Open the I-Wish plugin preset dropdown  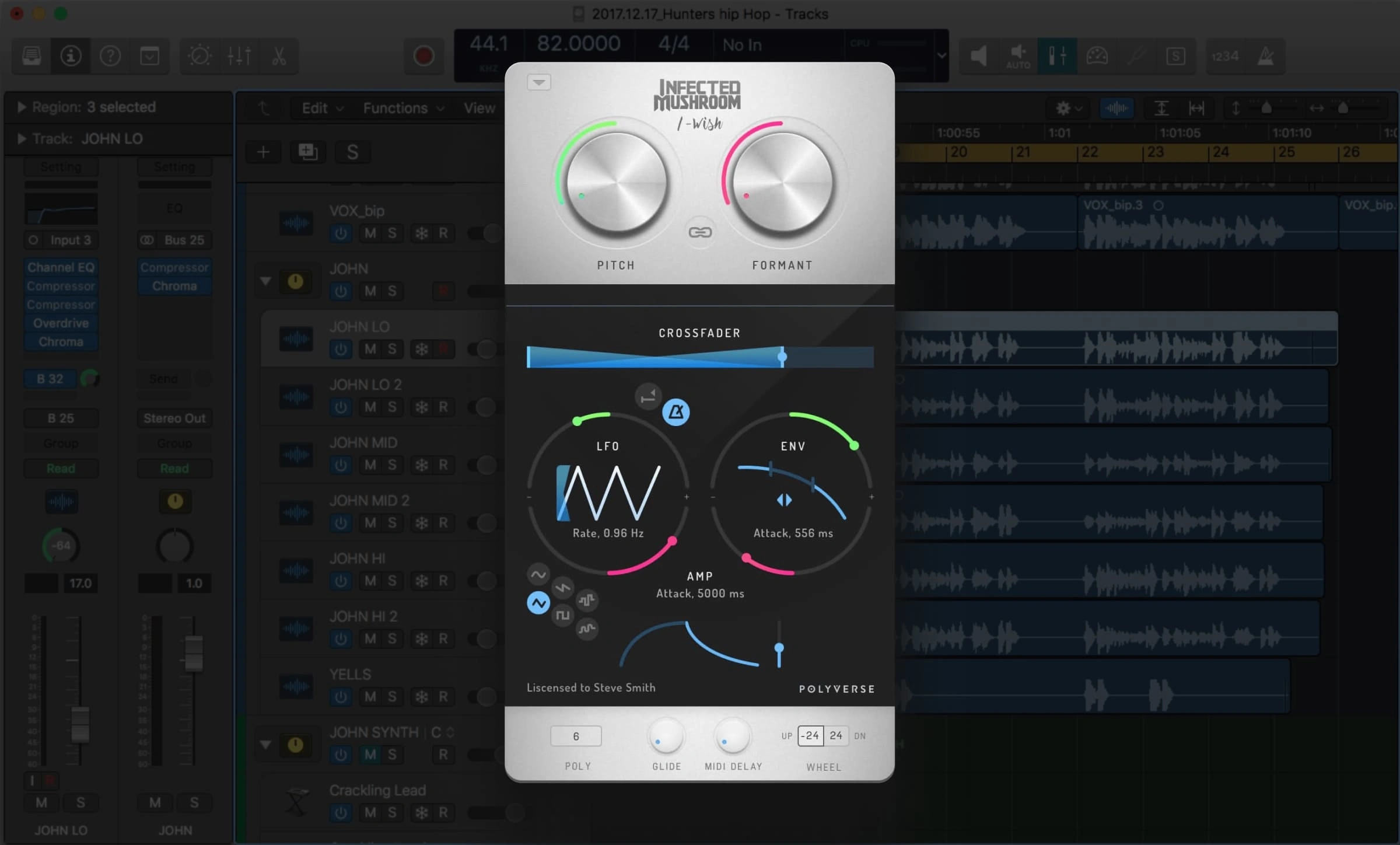[538, 82]
